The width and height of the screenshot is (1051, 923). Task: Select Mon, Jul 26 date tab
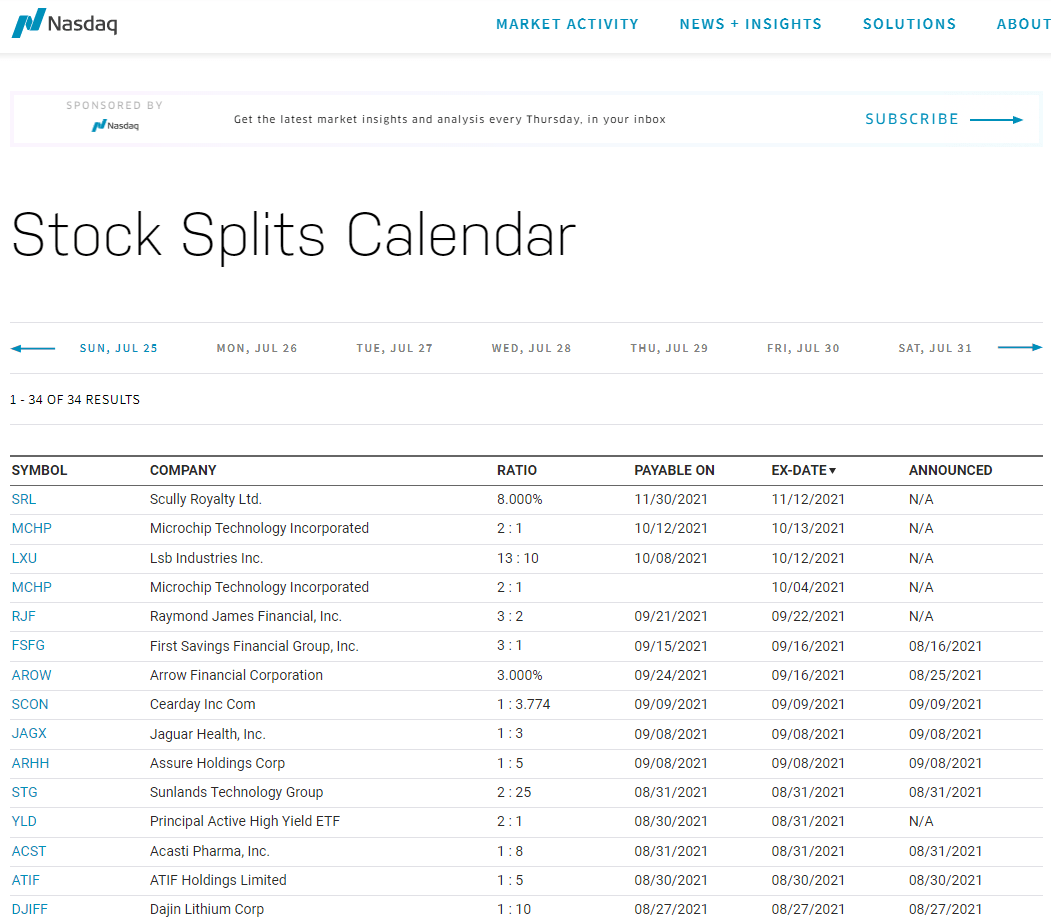[257, 348]
